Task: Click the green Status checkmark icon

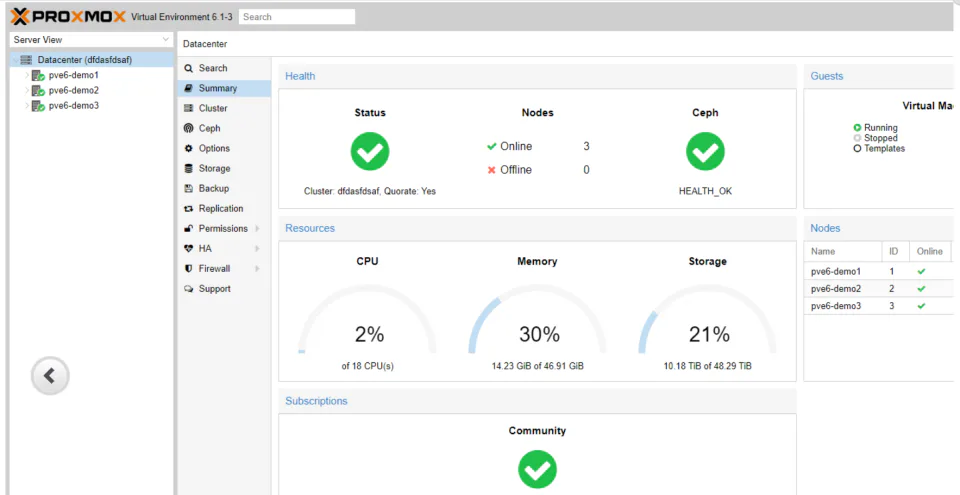Action: click(x=370, y=151)
